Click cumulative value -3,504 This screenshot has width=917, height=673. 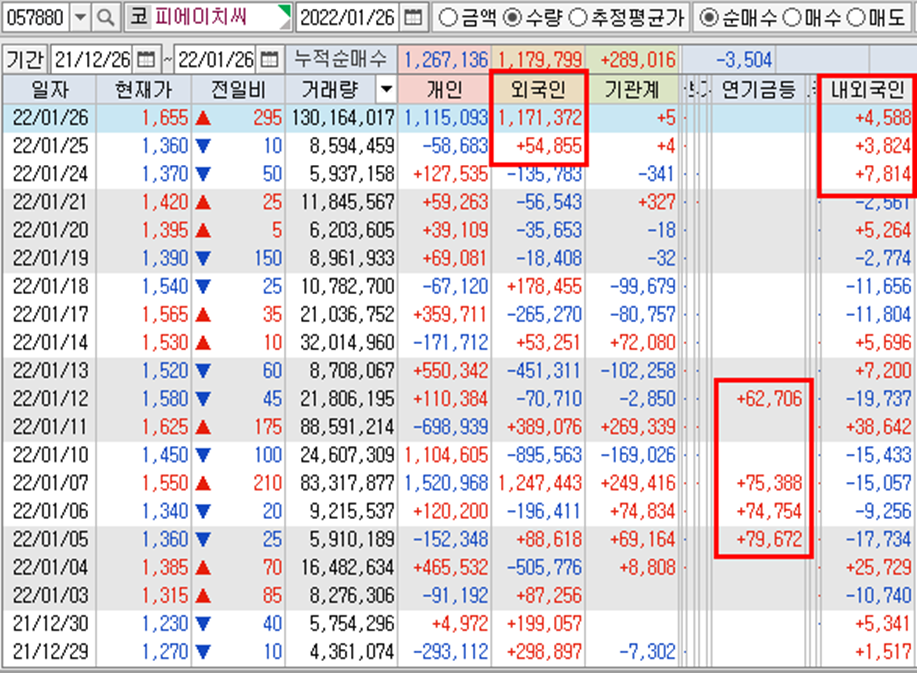744,60
